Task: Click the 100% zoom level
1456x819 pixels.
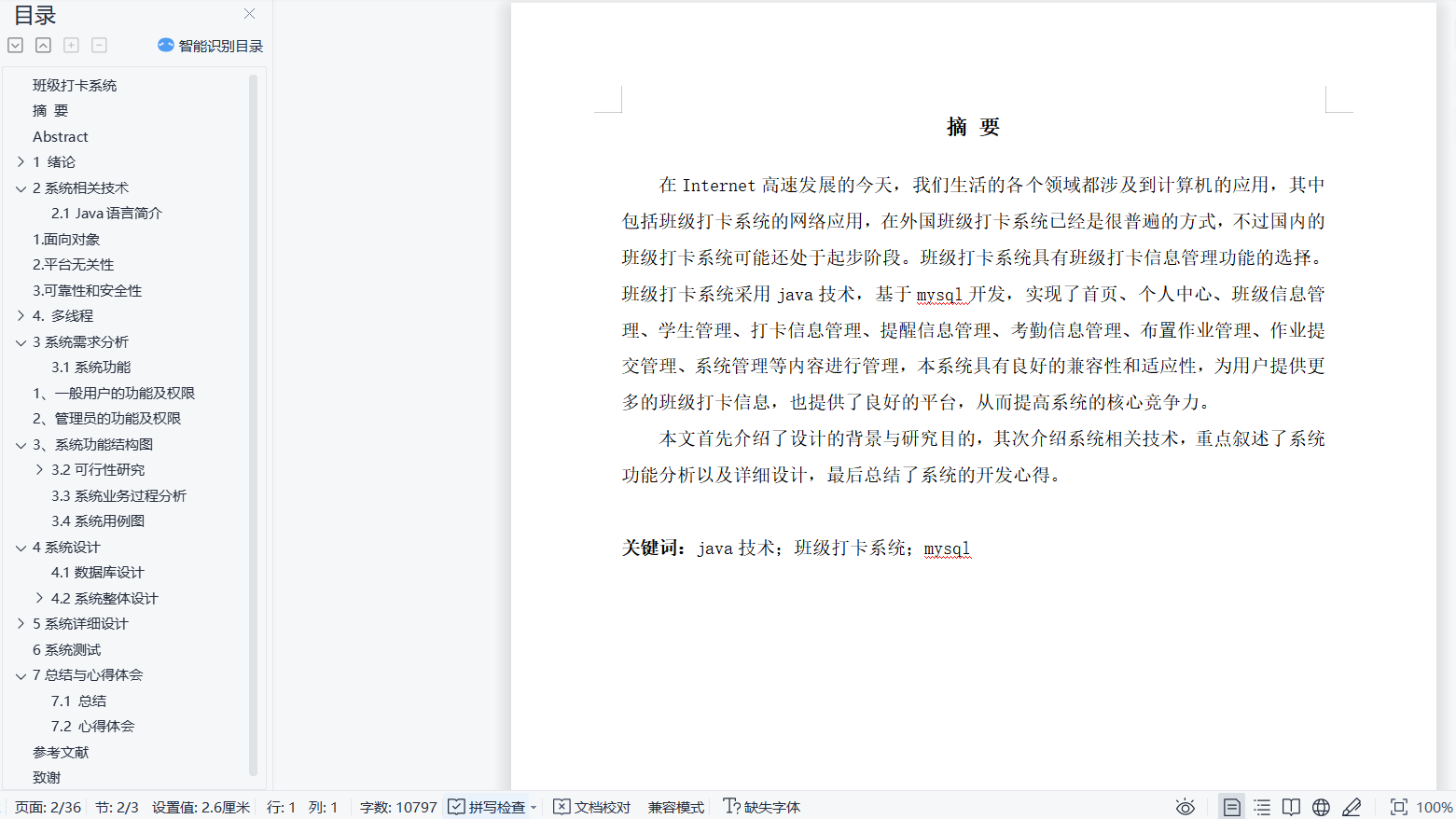Action: pos(1434,807)
